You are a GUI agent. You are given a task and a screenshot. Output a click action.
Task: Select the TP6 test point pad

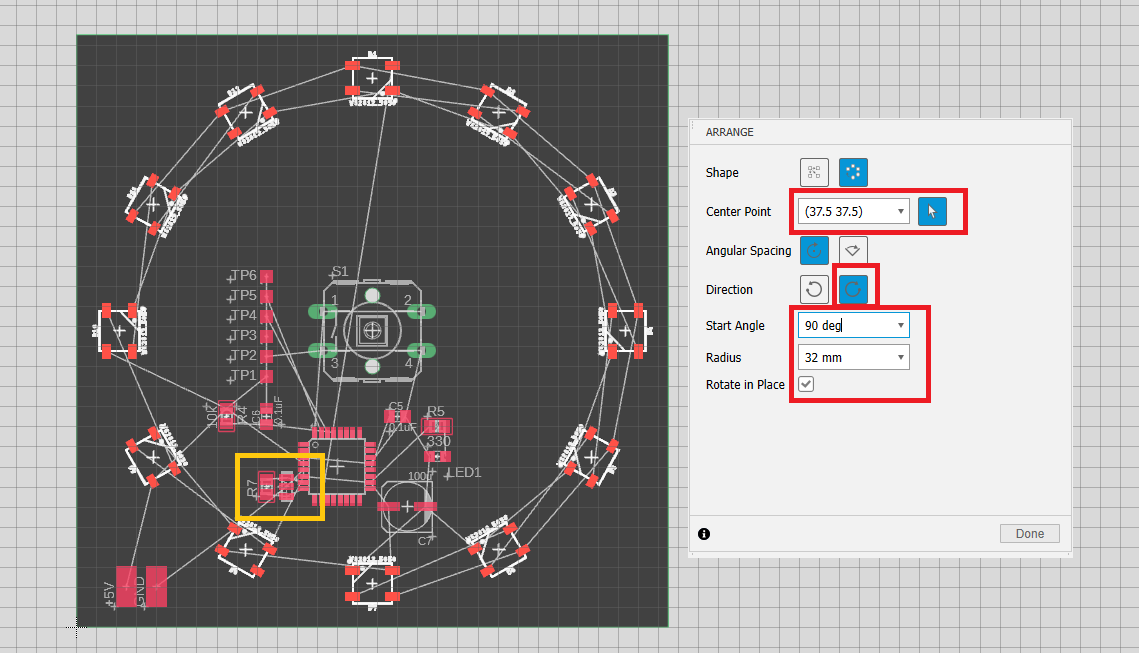(266, 277)
